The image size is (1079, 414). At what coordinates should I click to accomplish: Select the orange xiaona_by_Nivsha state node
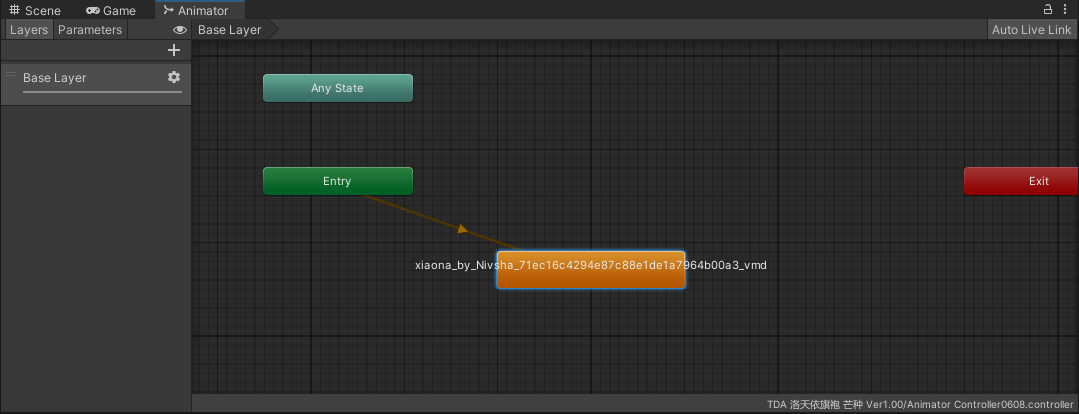click(591, 270)
